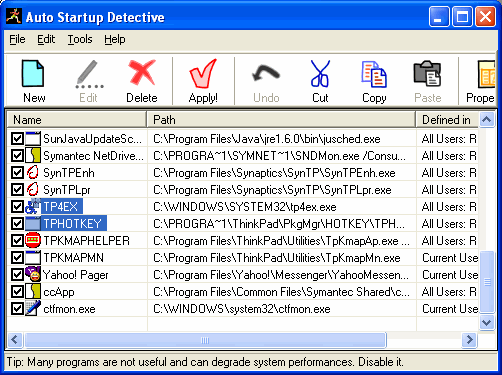Image resolution: width=502 pixels, height=375 pixels.
Task: Minimize the Auto Startup Detective window
Action: click(x=438, y=17)
